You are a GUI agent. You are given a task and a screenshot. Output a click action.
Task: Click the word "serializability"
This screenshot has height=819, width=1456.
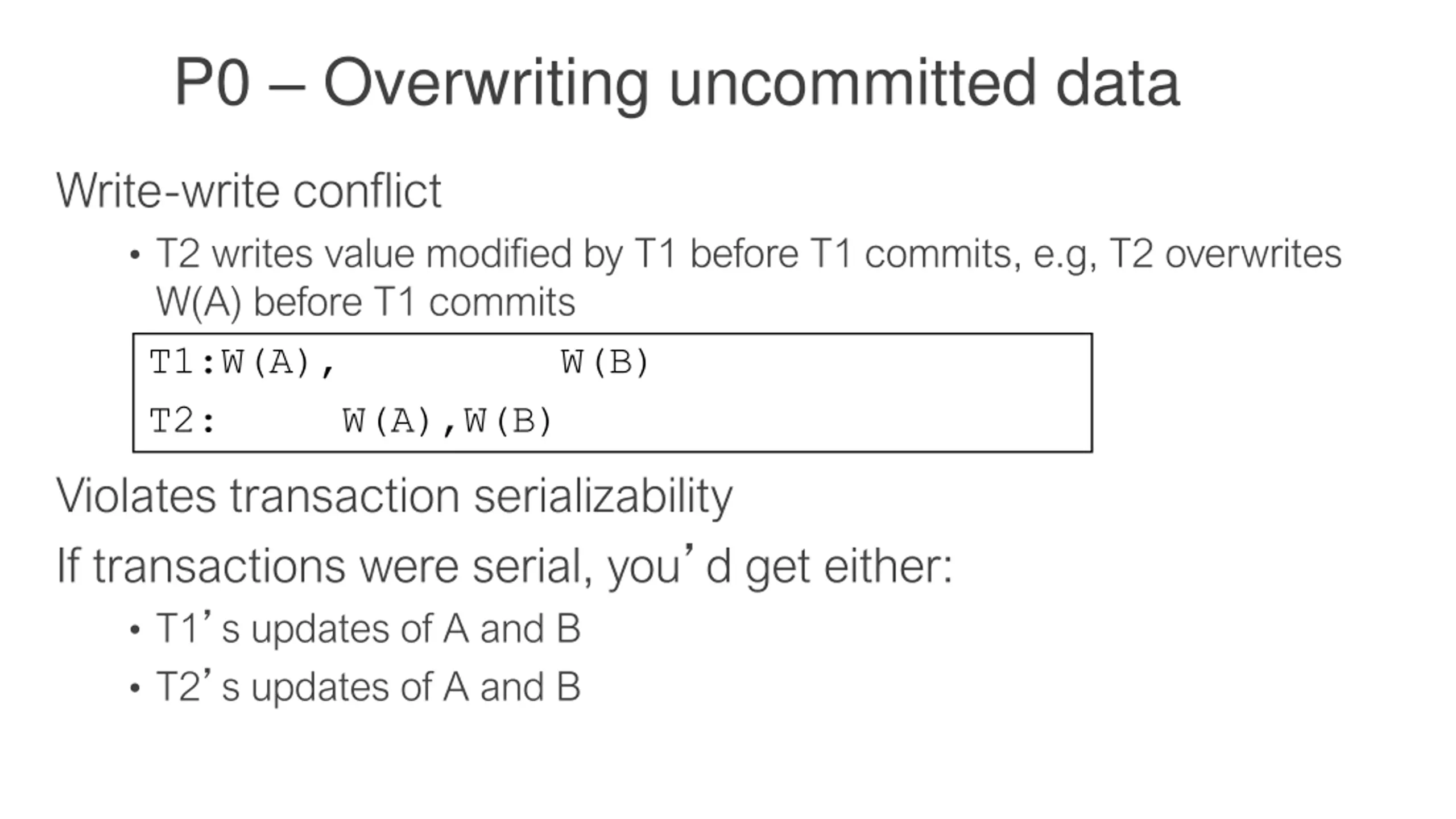pyautogui.click(x=603, y=496)
